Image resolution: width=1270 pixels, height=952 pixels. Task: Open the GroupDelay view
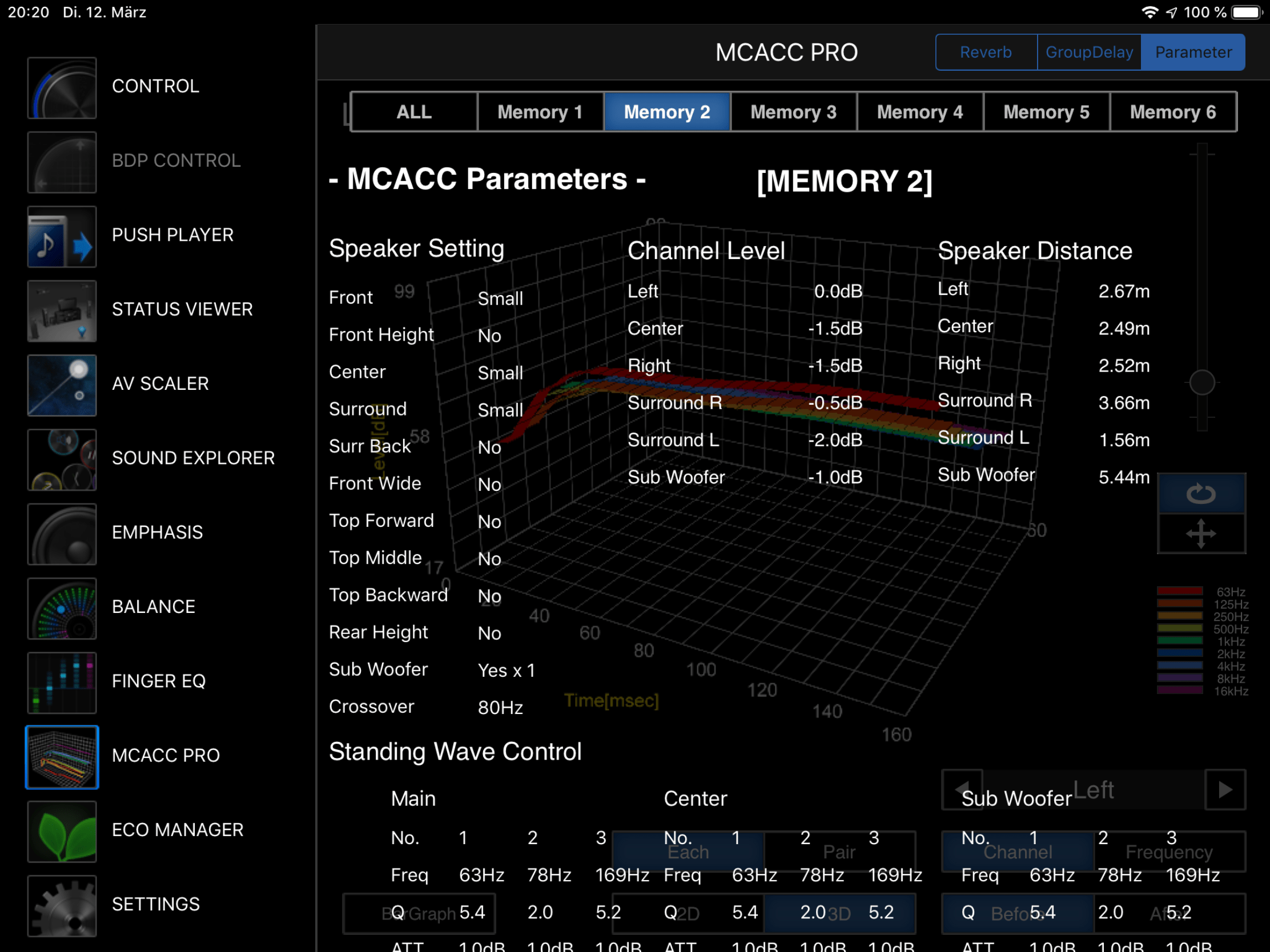(1088, 52)
